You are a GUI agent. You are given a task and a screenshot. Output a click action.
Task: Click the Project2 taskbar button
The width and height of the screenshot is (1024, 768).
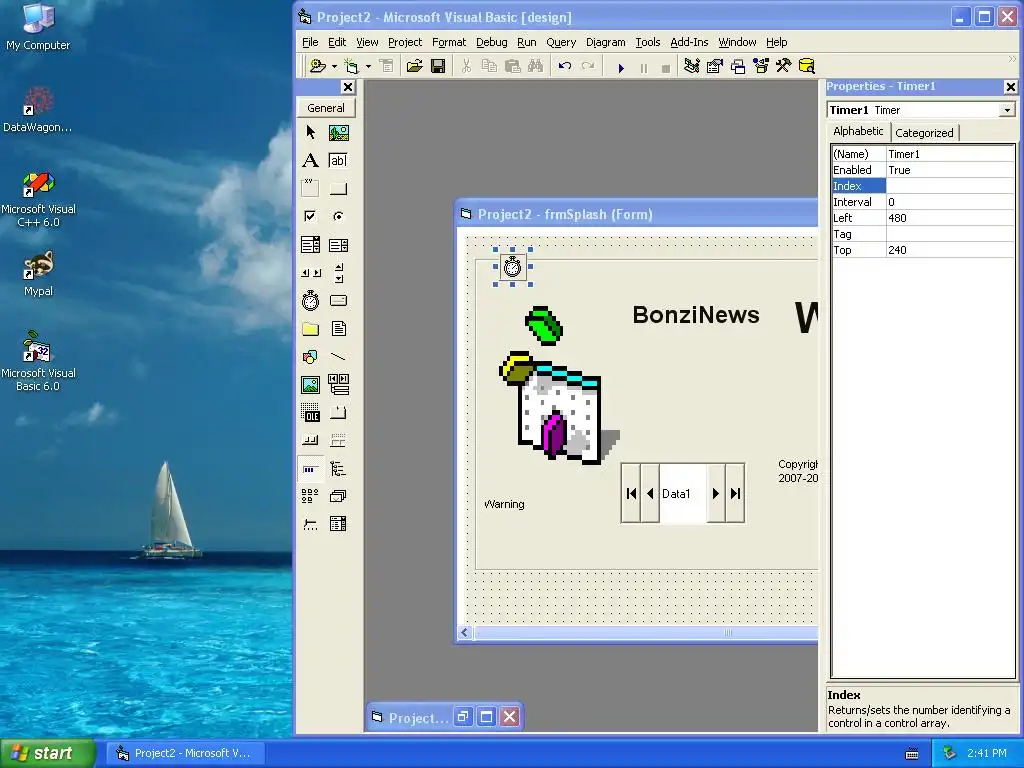click(x=186, y=753)
